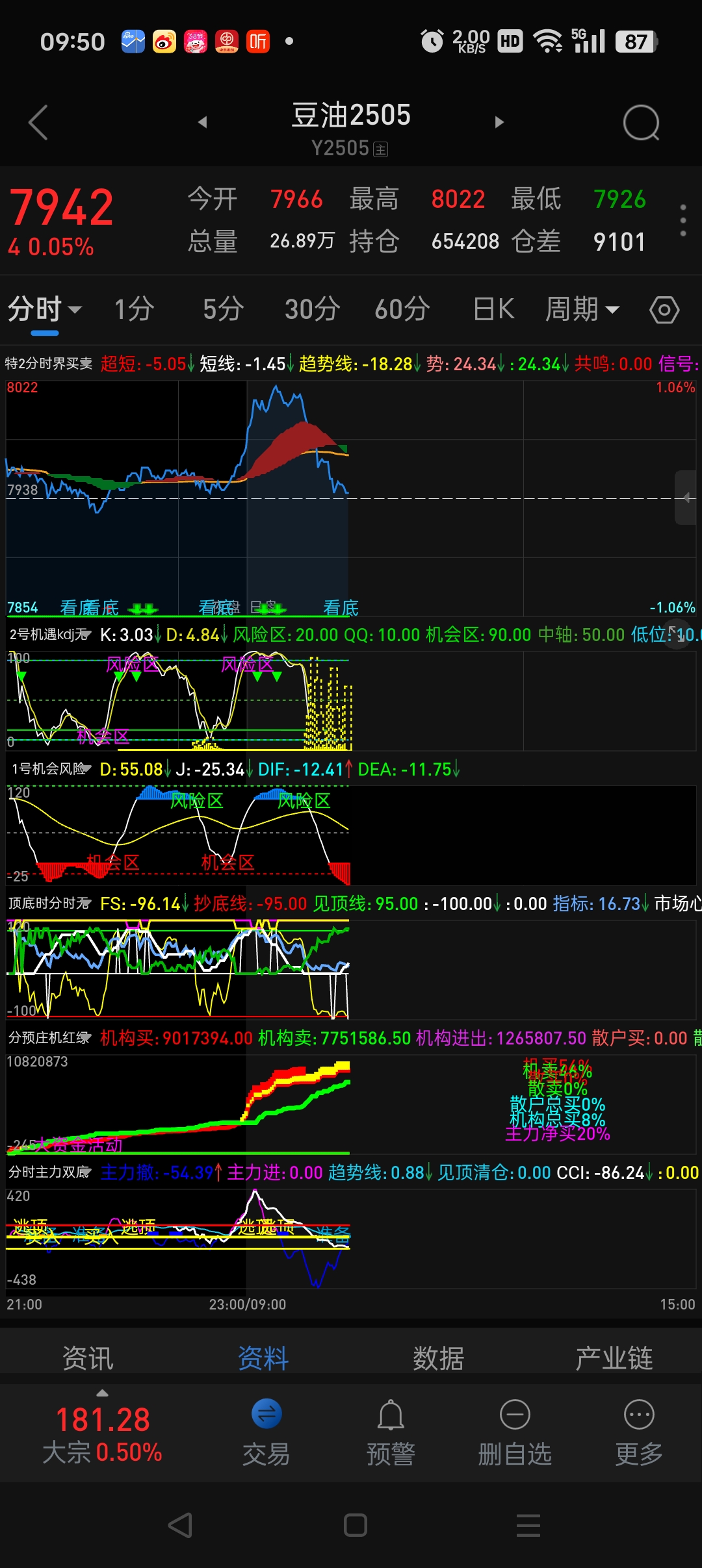Switch to the previous contract with left triangle
Image resolution: width=702 pixels, height=1568 pixels.
tap(203, 122)
